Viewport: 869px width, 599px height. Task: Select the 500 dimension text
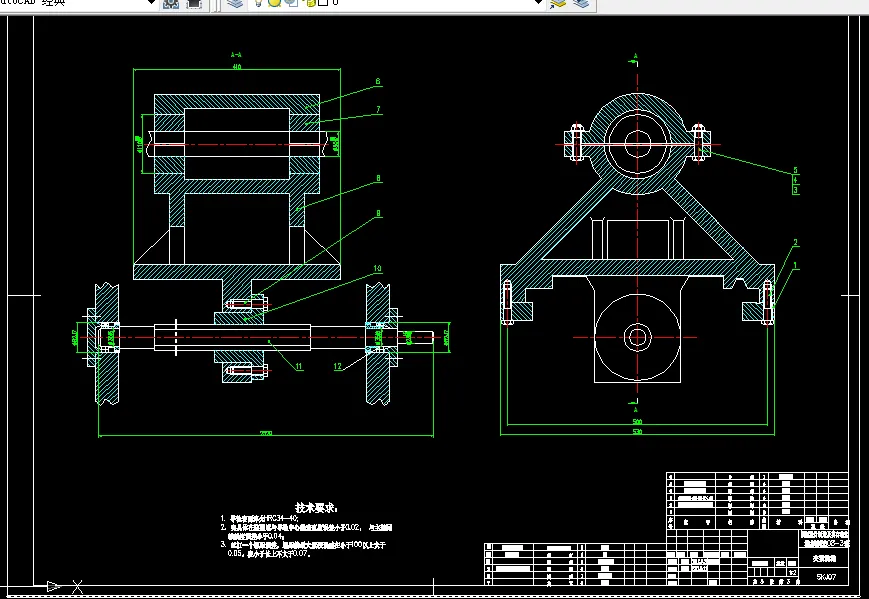[x=637, y=422]
